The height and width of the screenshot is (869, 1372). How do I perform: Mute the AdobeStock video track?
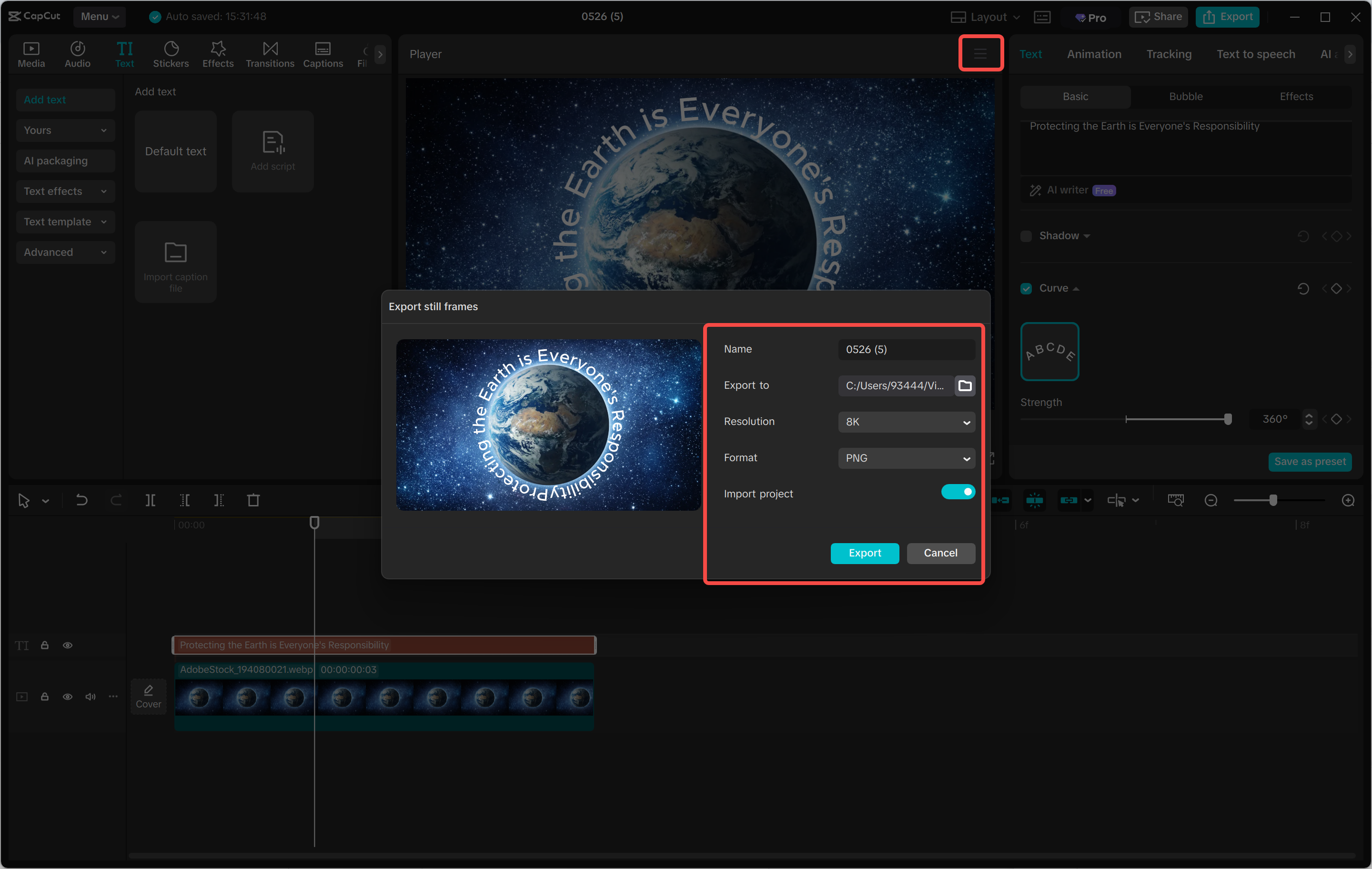pos(90,697)
